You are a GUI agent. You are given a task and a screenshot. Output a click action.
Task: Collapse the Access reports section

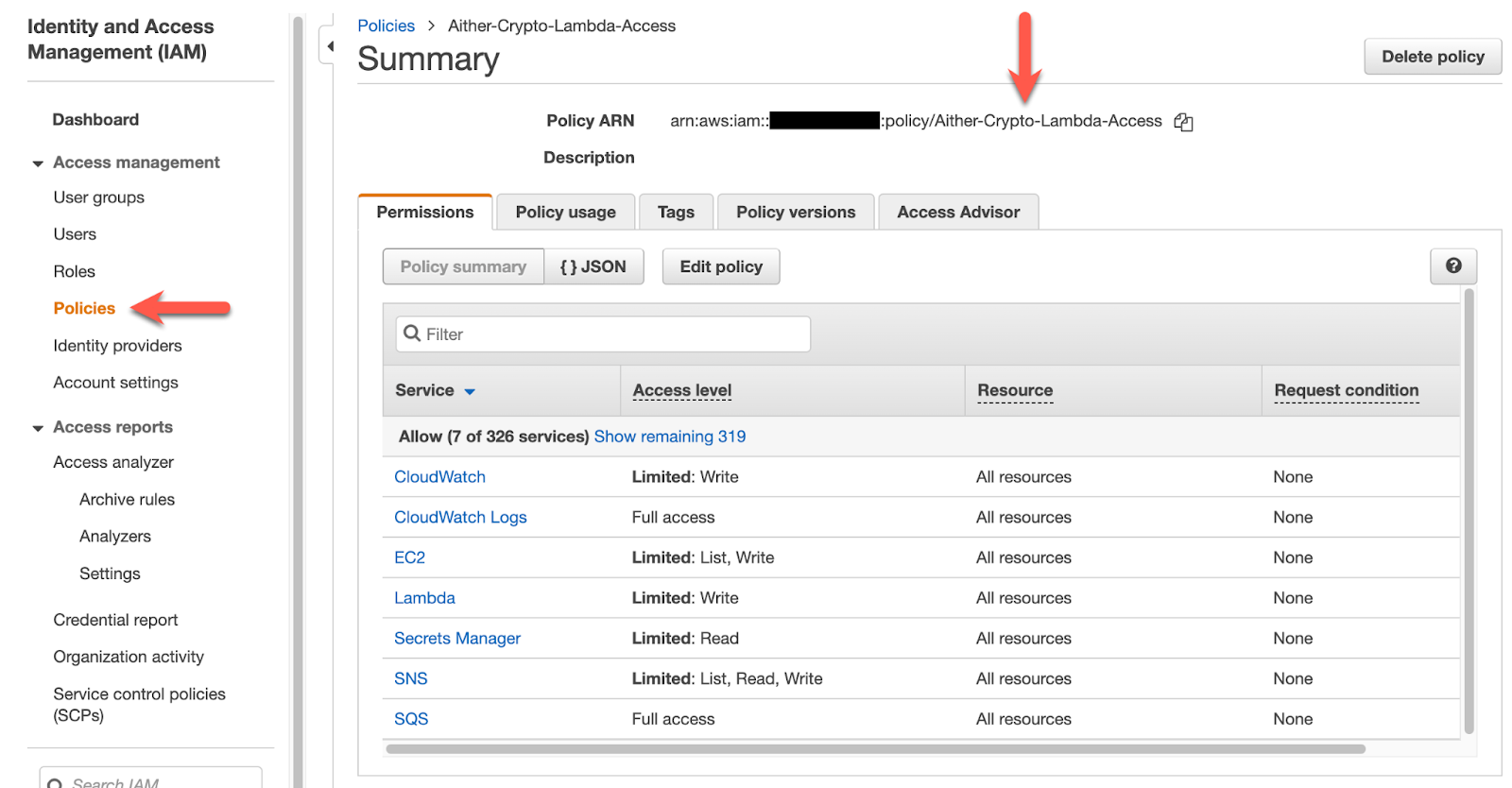click(38, 428)
